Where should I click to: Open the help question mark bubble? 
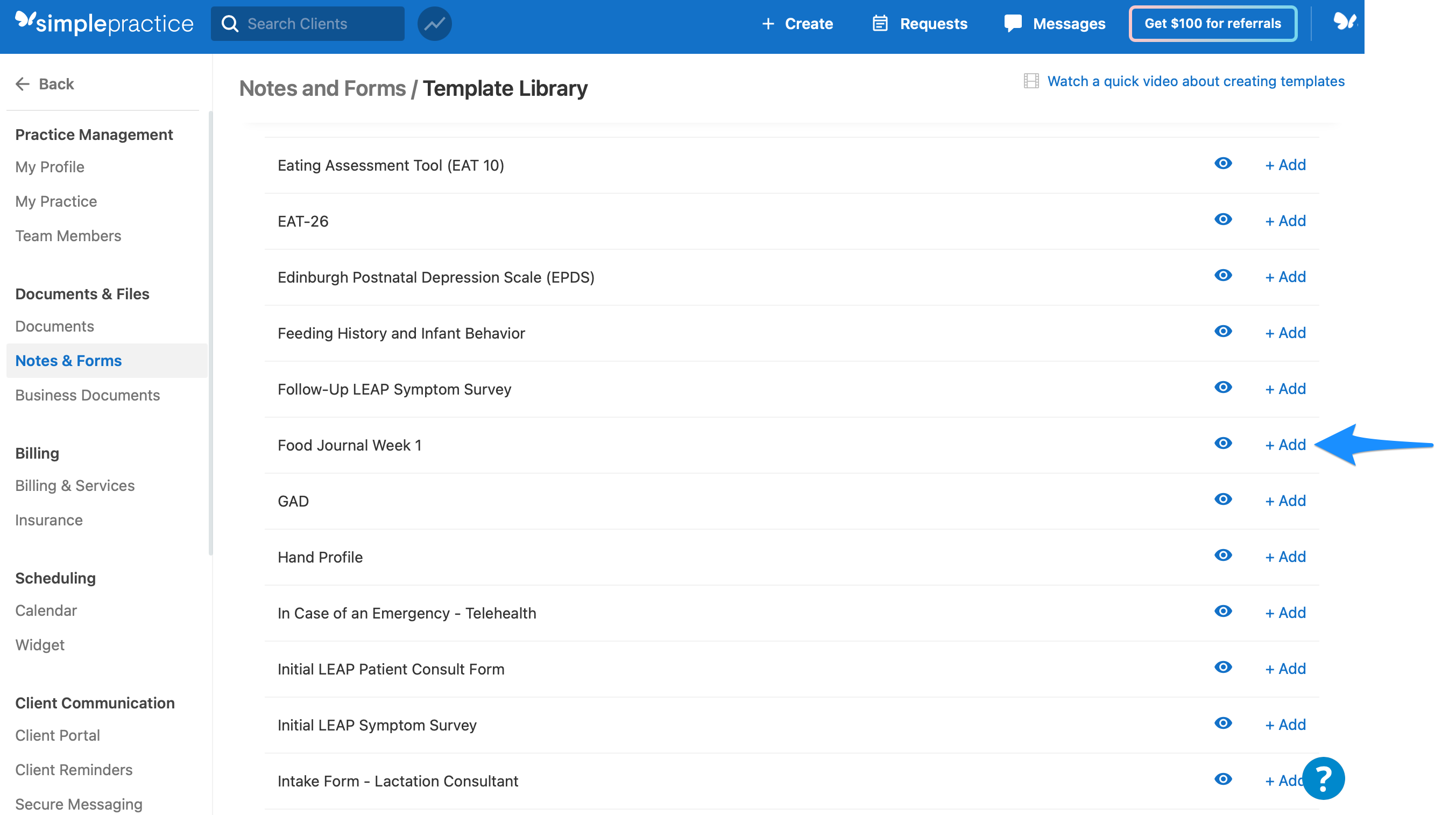pyautogui.click(x=1323, y=779)
